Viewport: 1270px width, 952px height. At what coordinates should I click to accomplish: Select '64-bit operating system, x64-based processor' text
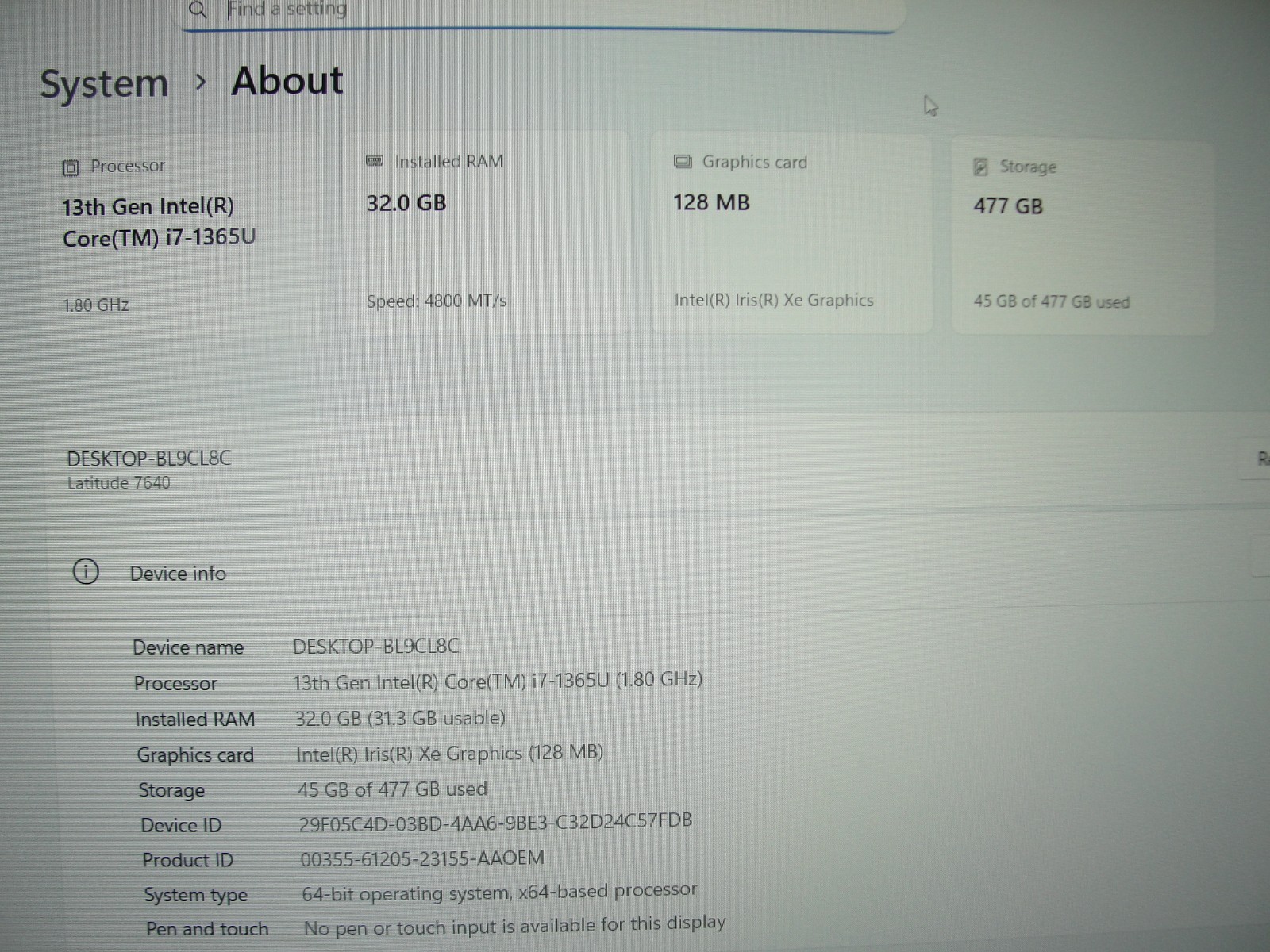coord(499,892)
